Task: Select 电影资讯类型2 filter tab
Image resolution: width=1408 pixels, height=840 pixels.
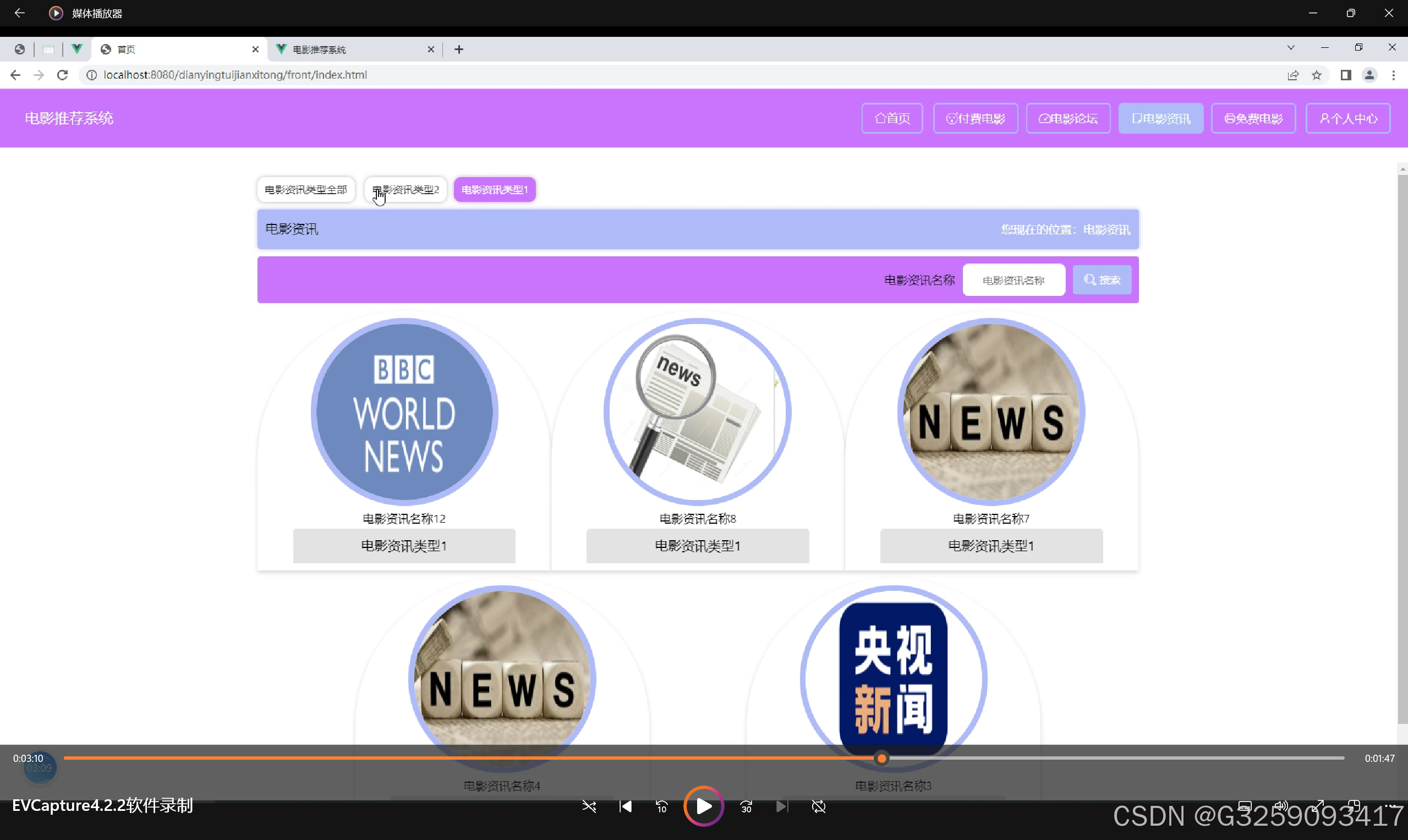Action: point(406,190)
